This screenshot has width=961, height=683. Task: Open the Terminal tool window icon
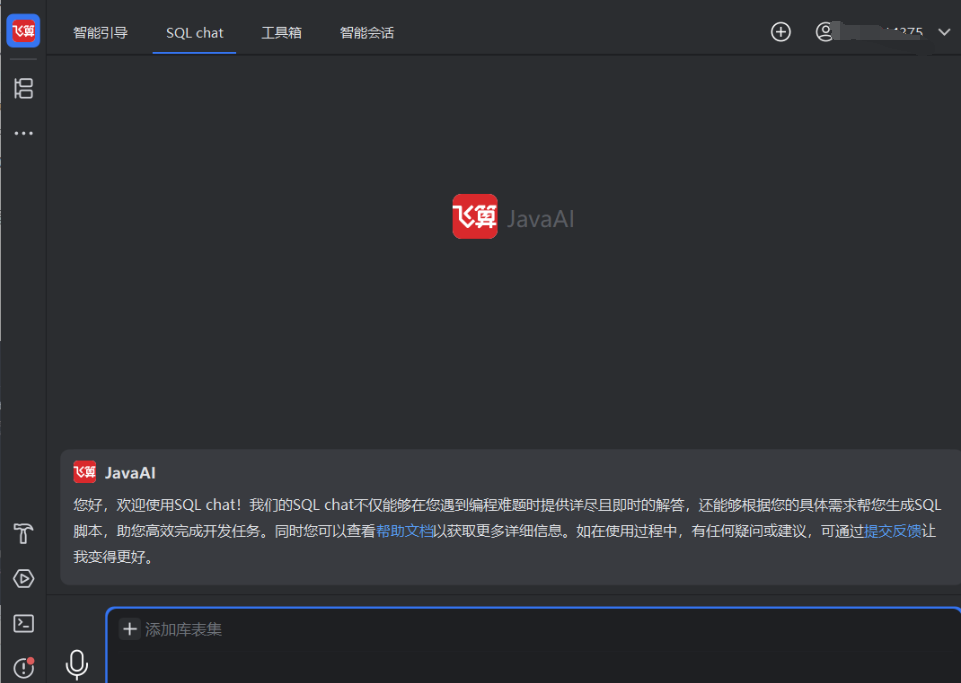point(23,623)
